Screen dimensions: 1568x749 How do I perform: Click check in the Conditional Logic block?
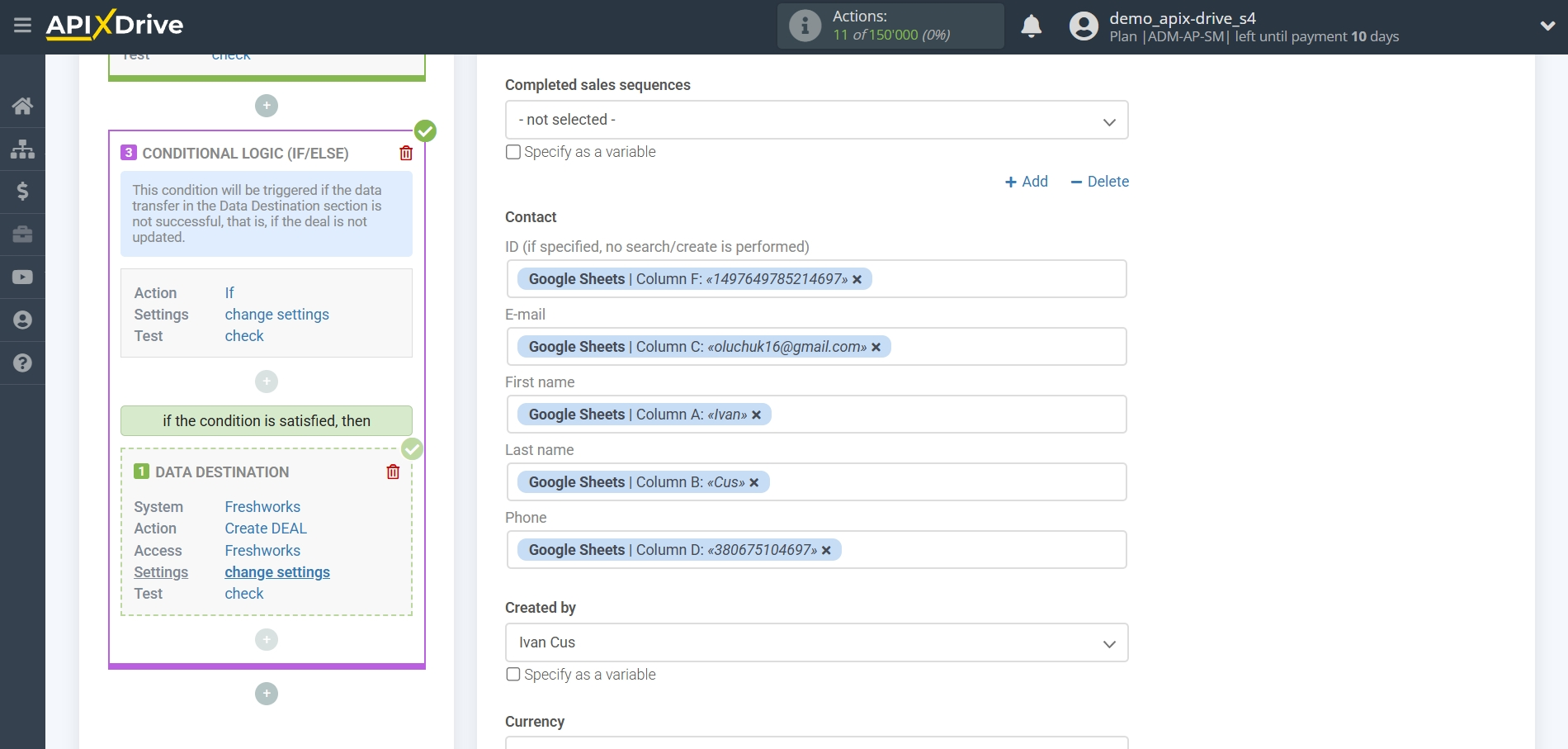pyautogui.click(x=244, y=336)
